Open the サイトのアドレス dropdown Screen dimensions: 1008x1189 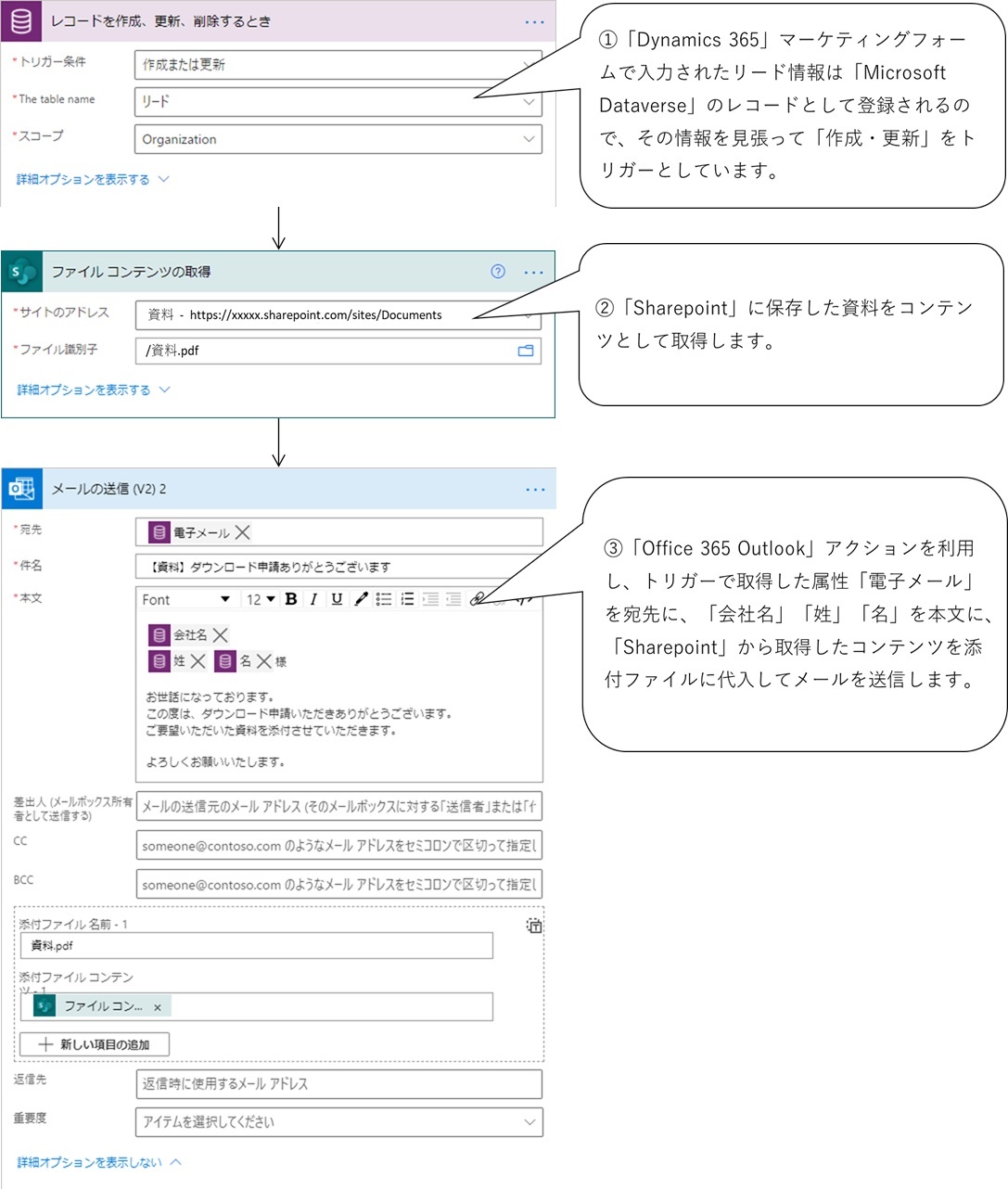pos(338,314)
